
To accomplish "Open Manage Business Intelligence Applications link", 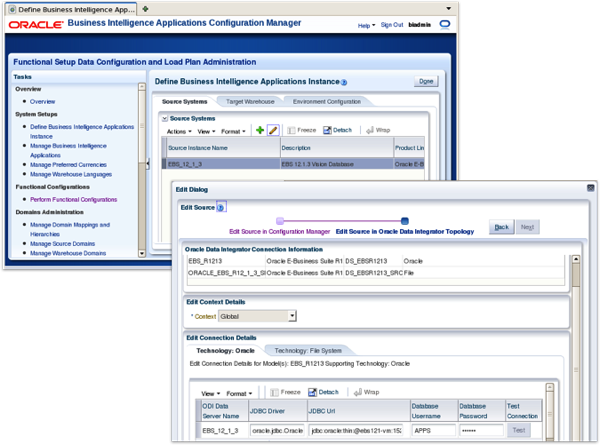I will coord(68,150).
